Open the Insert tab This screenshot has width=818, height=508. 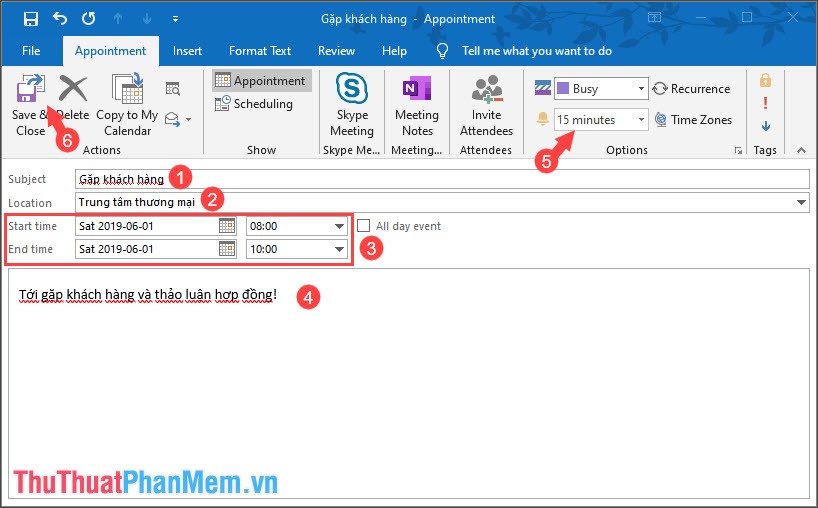pos(187,51)
